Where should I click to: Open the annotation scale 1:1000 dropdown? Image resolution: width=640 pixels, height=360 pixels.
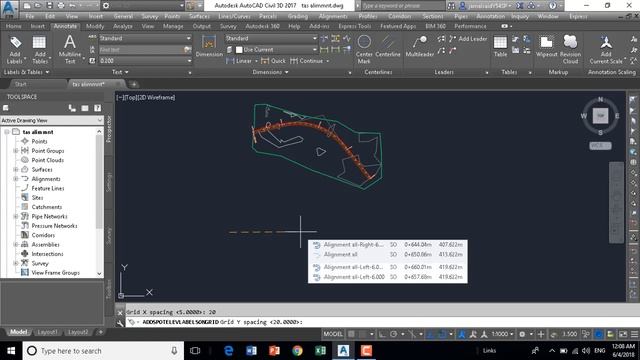tap(502, 334)
